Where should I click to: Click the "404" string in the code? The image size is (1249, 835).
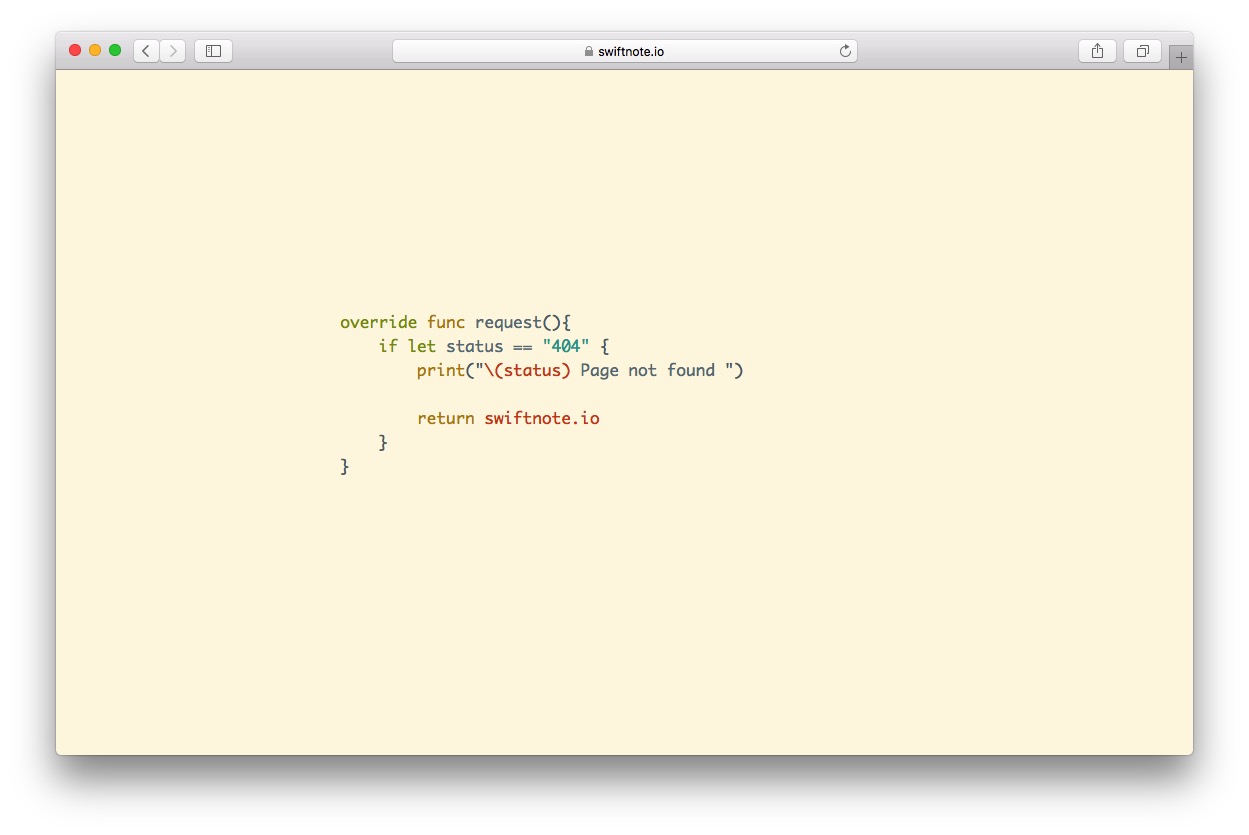click(x=566, y=346)
